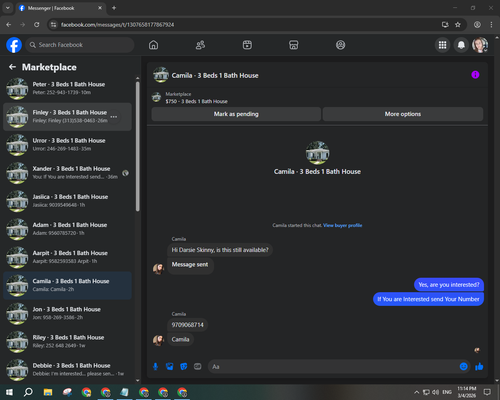Focus the Aa message input field
The image size is (500, 400).
332,367
